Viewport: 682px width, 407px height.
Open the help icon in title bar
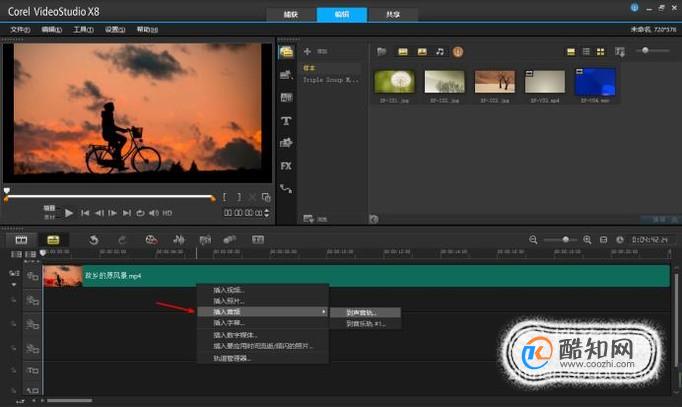click(x=634, y=8)
